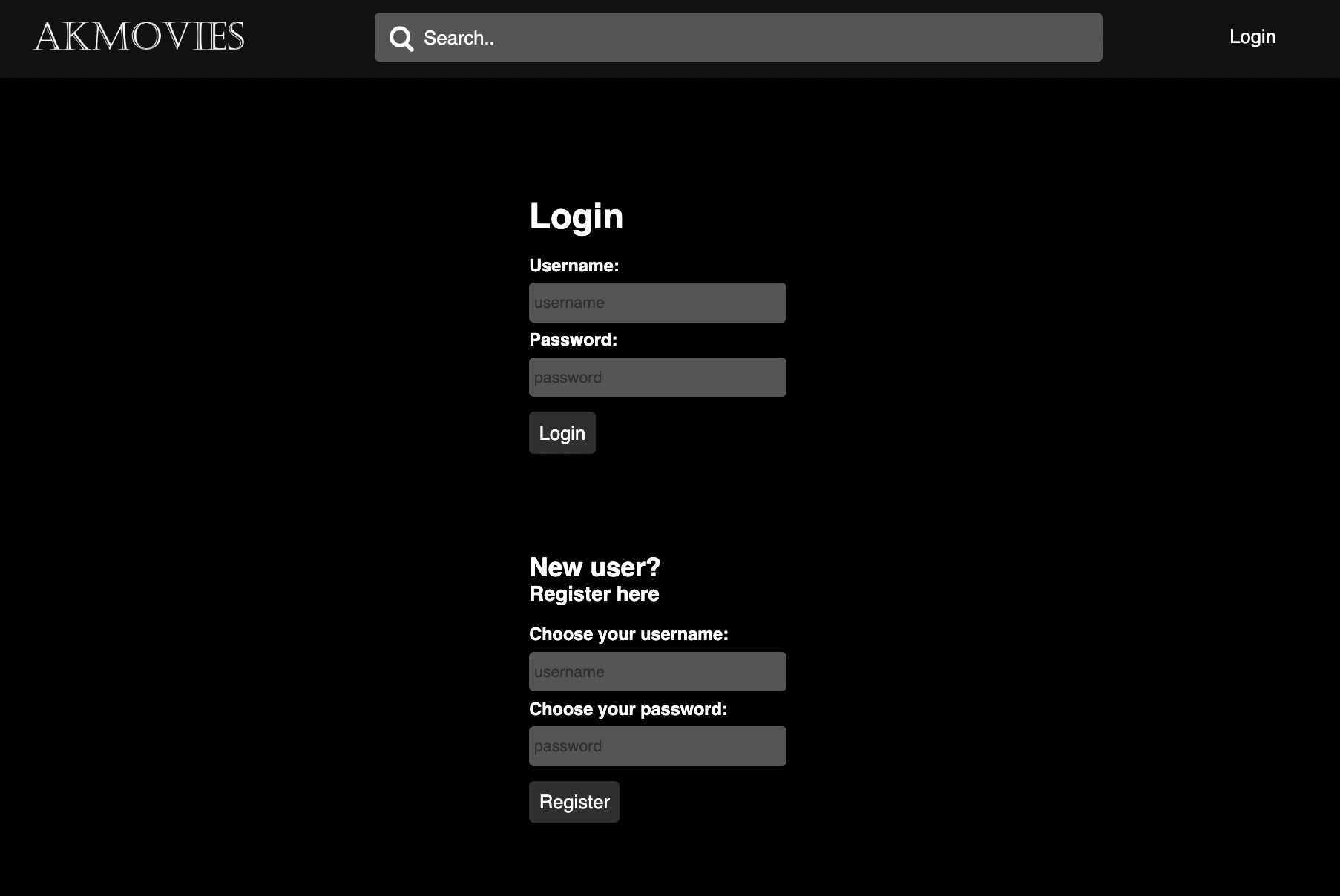1340x896 pixels.
Task: Open Login from the top navigation
Action: click(1252, 36)
